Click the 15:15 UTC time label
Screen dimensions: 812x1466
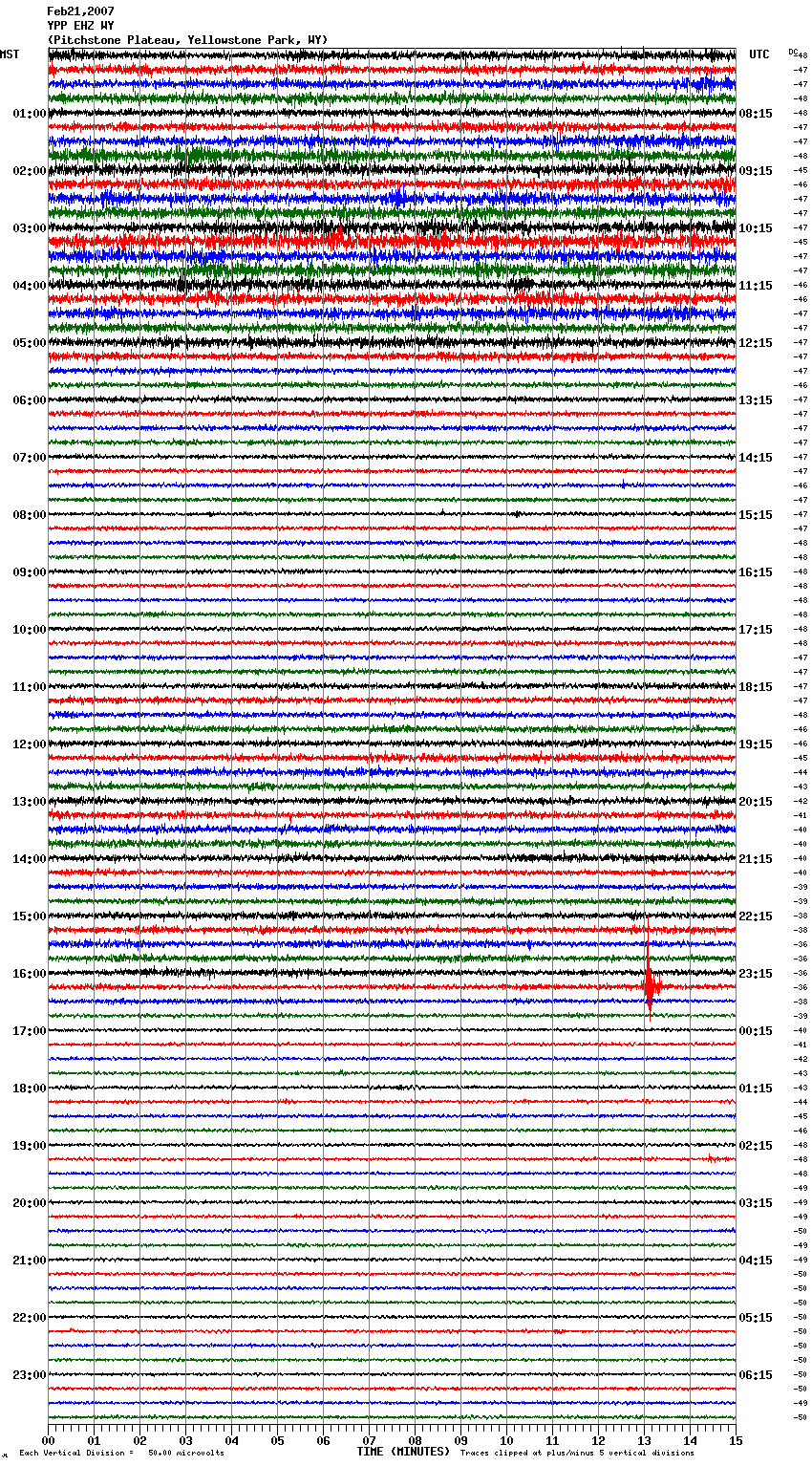(x=756, y=515)
